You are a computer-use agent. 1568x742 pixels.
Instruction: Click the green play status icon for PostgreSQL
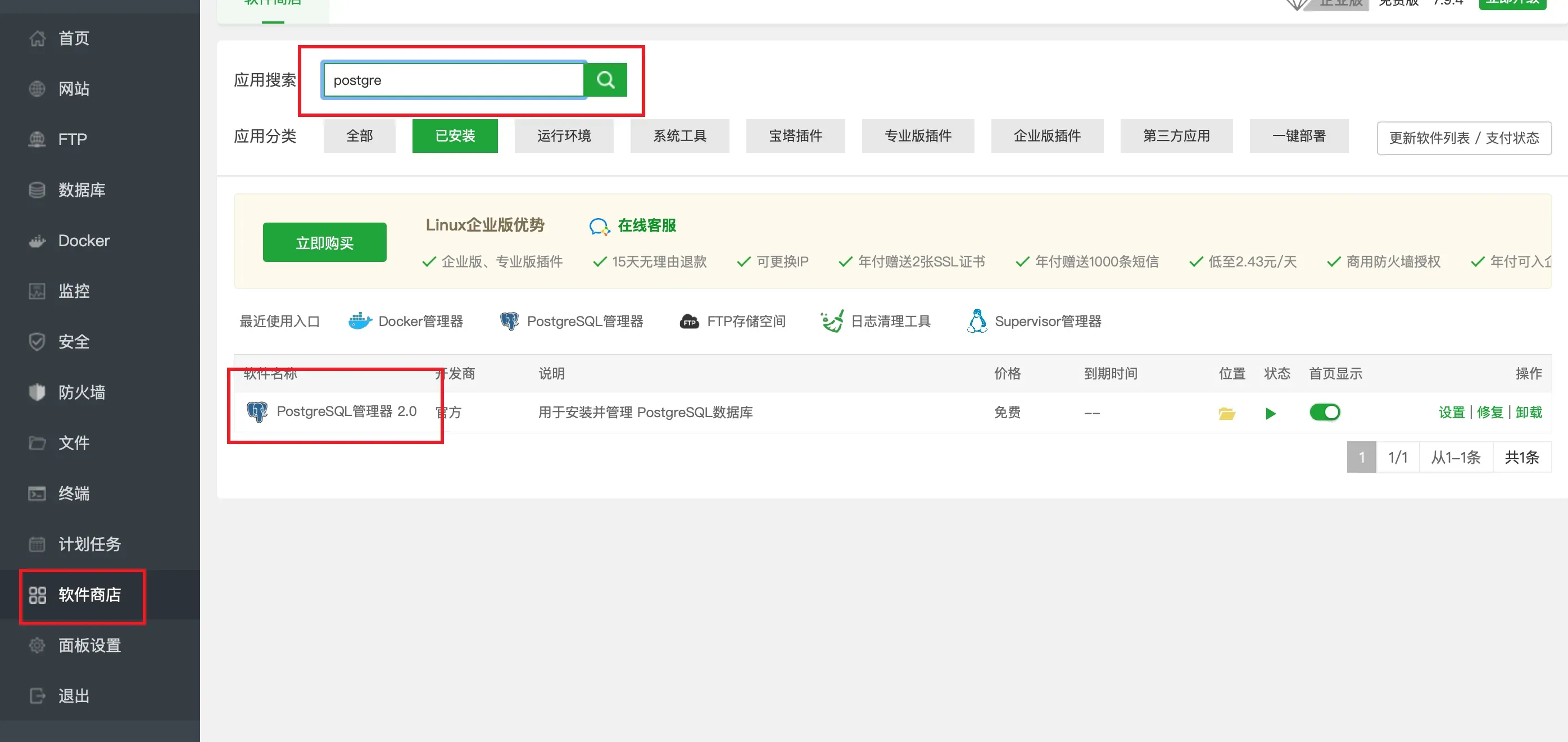pyautogui.click(x=1270, y=413)
